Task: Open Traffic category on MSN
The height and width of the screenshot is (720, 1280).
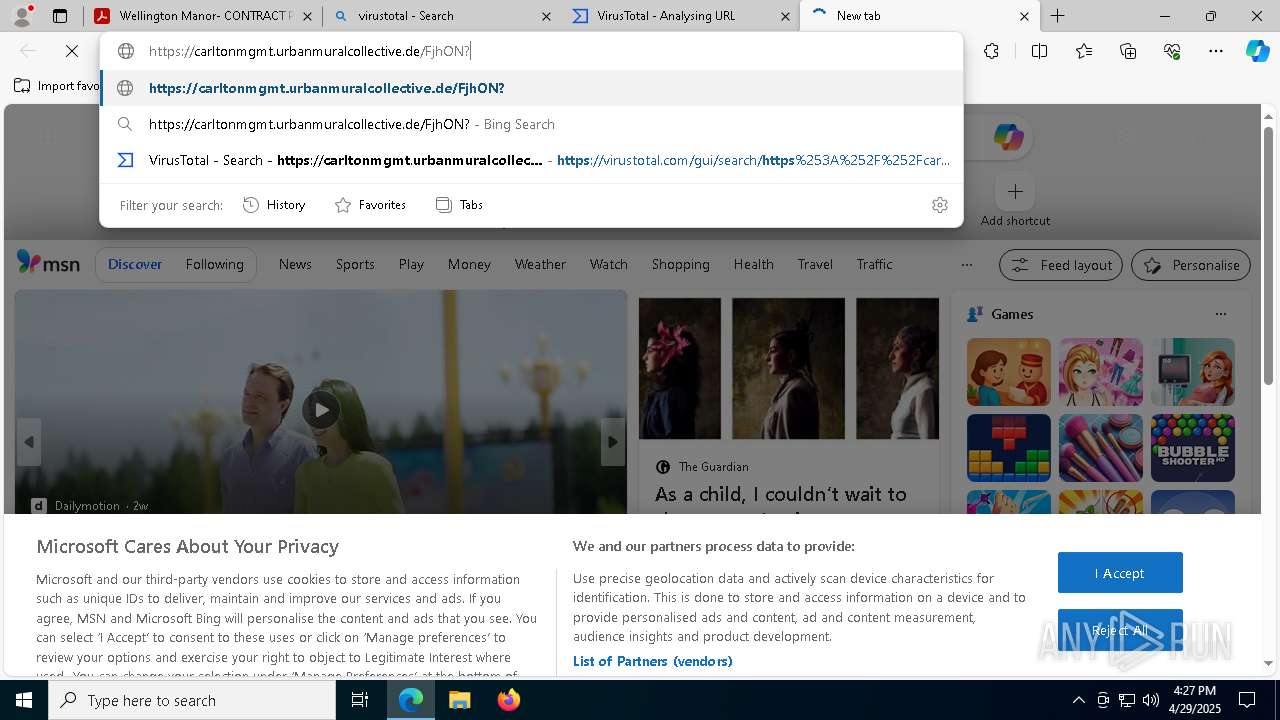Action: (x=874, y=264)
